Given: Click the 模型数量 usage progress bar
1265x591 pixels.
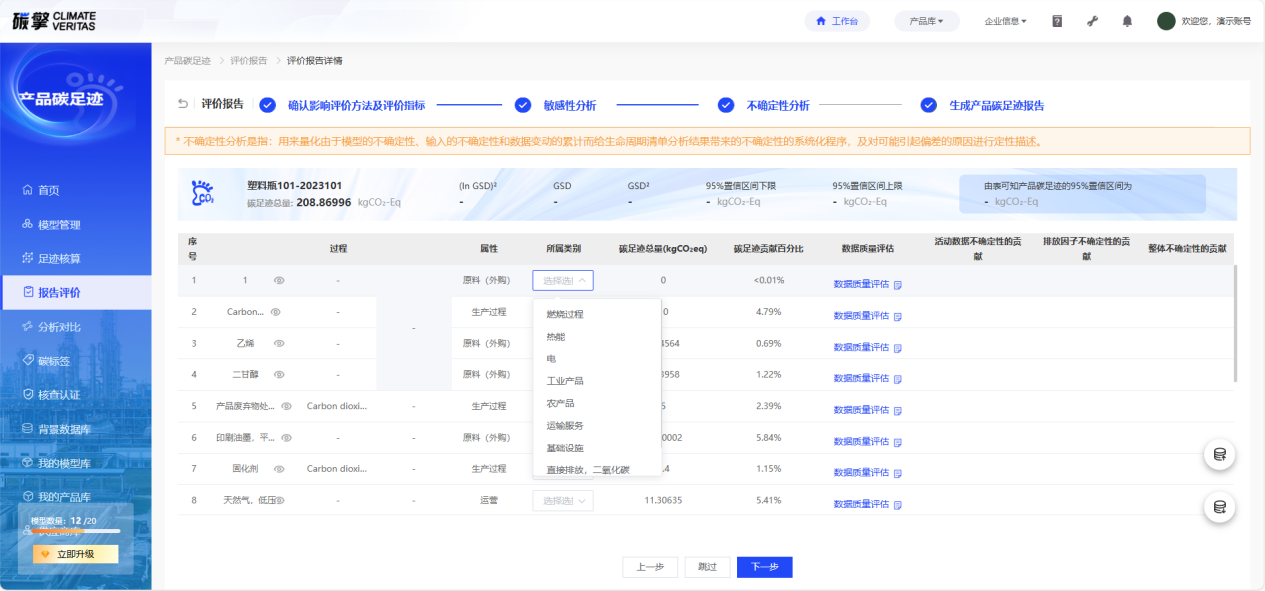Looking at the screenshot, I should [75, 532].
